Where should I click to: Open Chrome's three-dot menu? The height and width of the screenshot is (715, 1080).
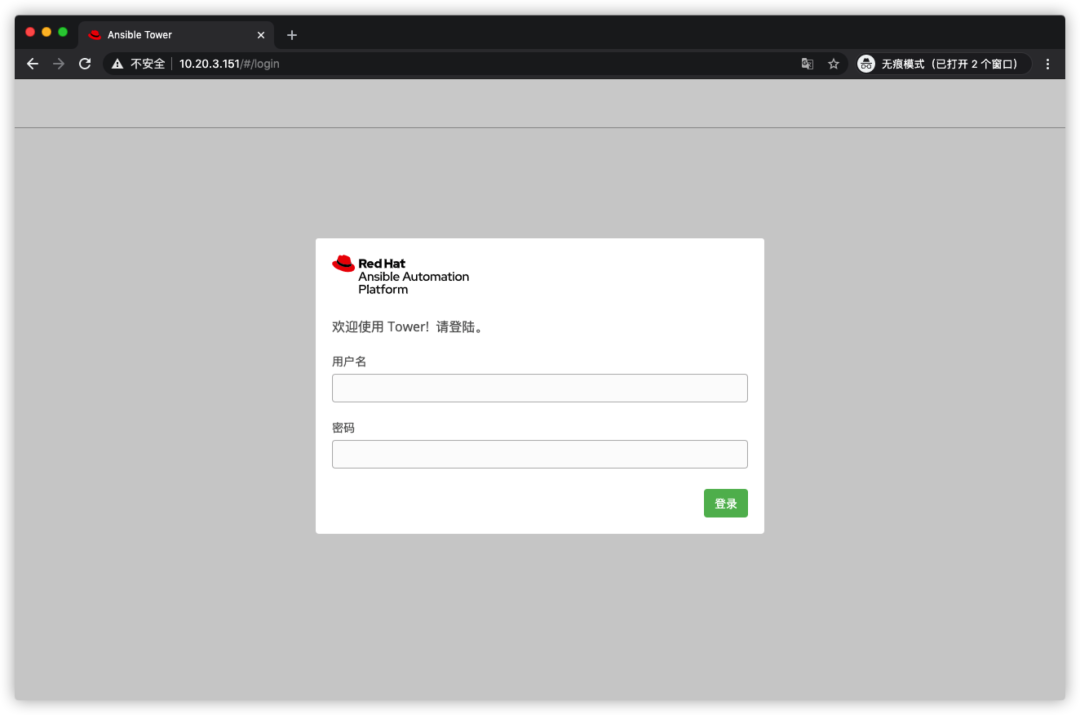[1048, 64]
